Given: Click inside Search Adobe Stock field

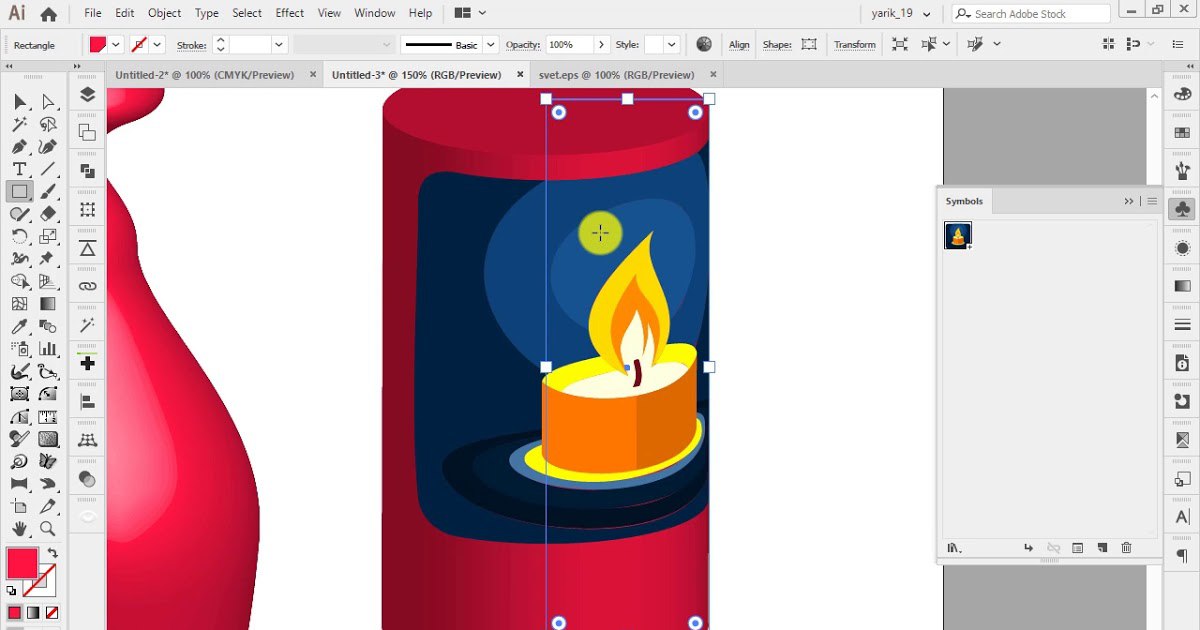Looking at the screenshot, I should pos(1030,14).
